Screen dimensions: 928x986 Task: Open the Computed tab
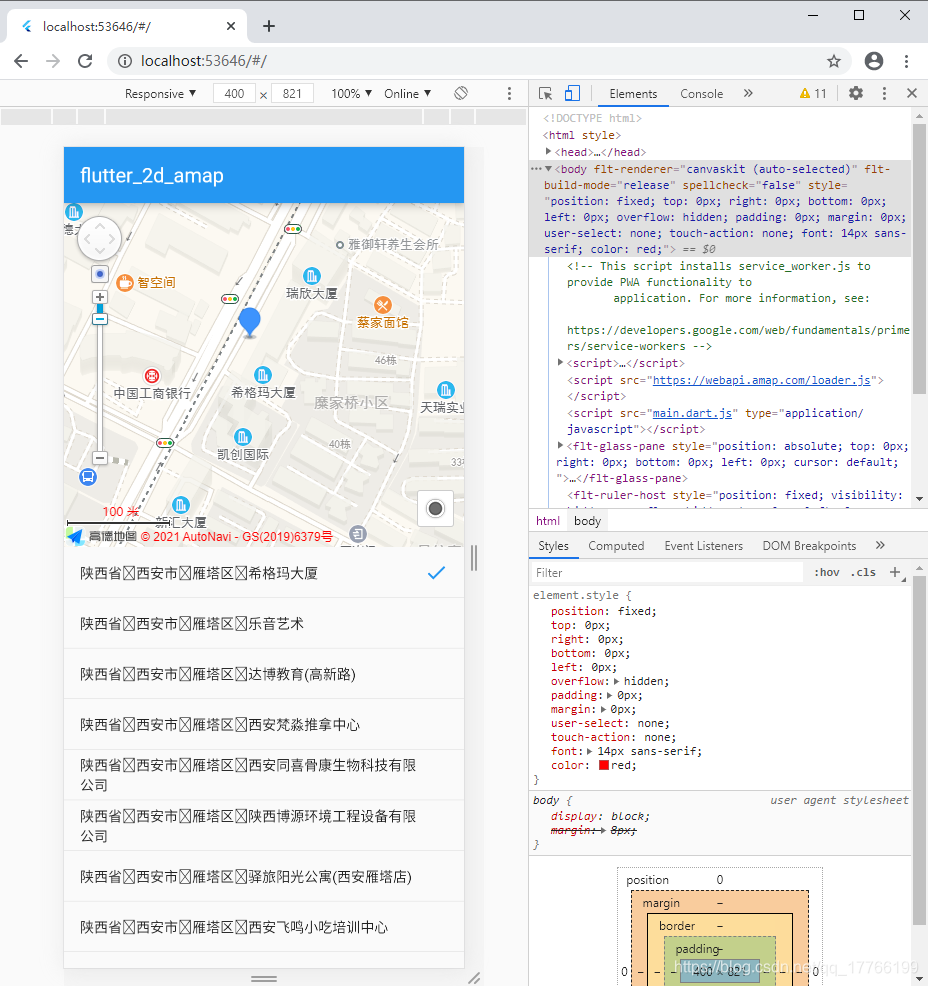click(616, 546)
